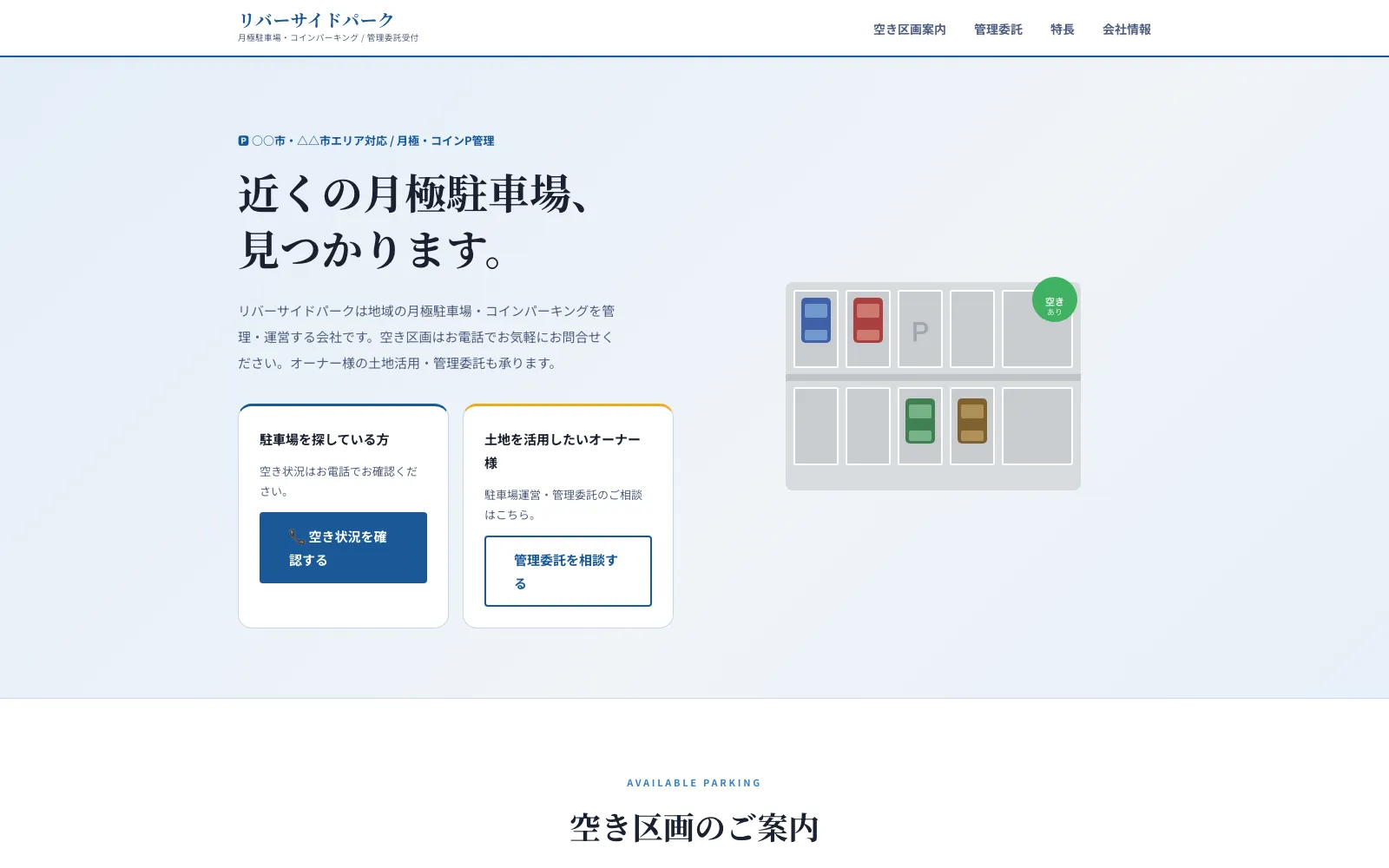This screenshot has width=1389, height=868.
Task: Click the blue P badge icon
Action: coord(244,141)
